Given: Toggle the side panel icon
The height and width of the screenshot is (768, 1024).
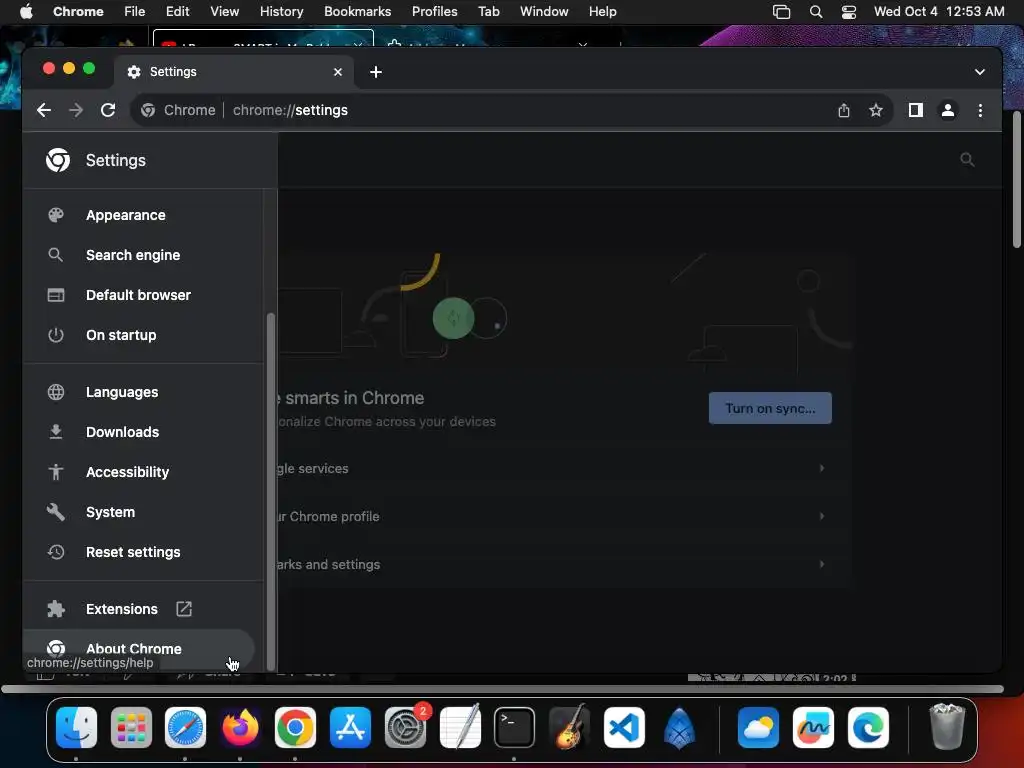Looking at the screenshot, I should 916,110.
